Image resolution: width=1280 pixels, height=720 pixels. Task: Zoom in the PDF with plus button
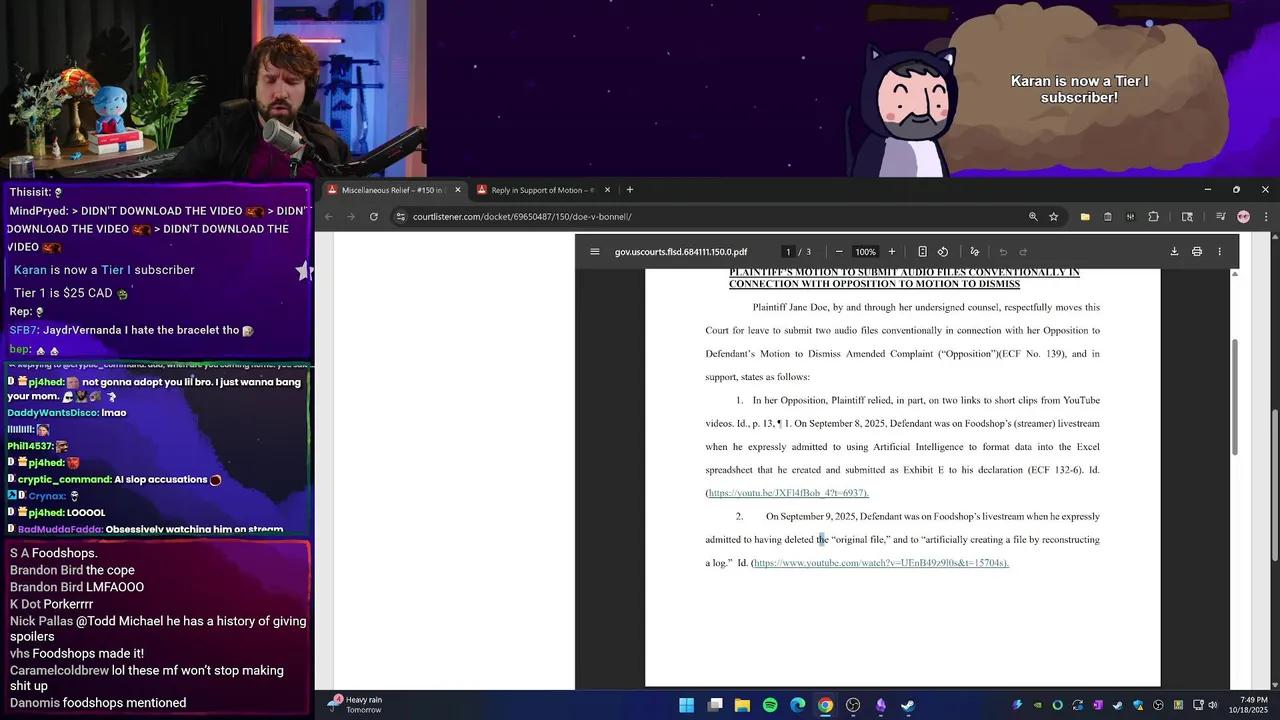click(x=892, y=252)
